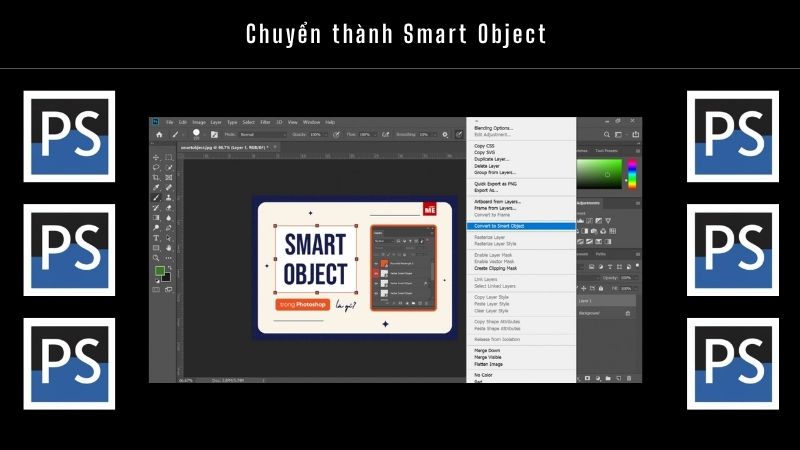Select the Dodge tool
The height and width of the screenshot is (450, 800).
(156, 228)
